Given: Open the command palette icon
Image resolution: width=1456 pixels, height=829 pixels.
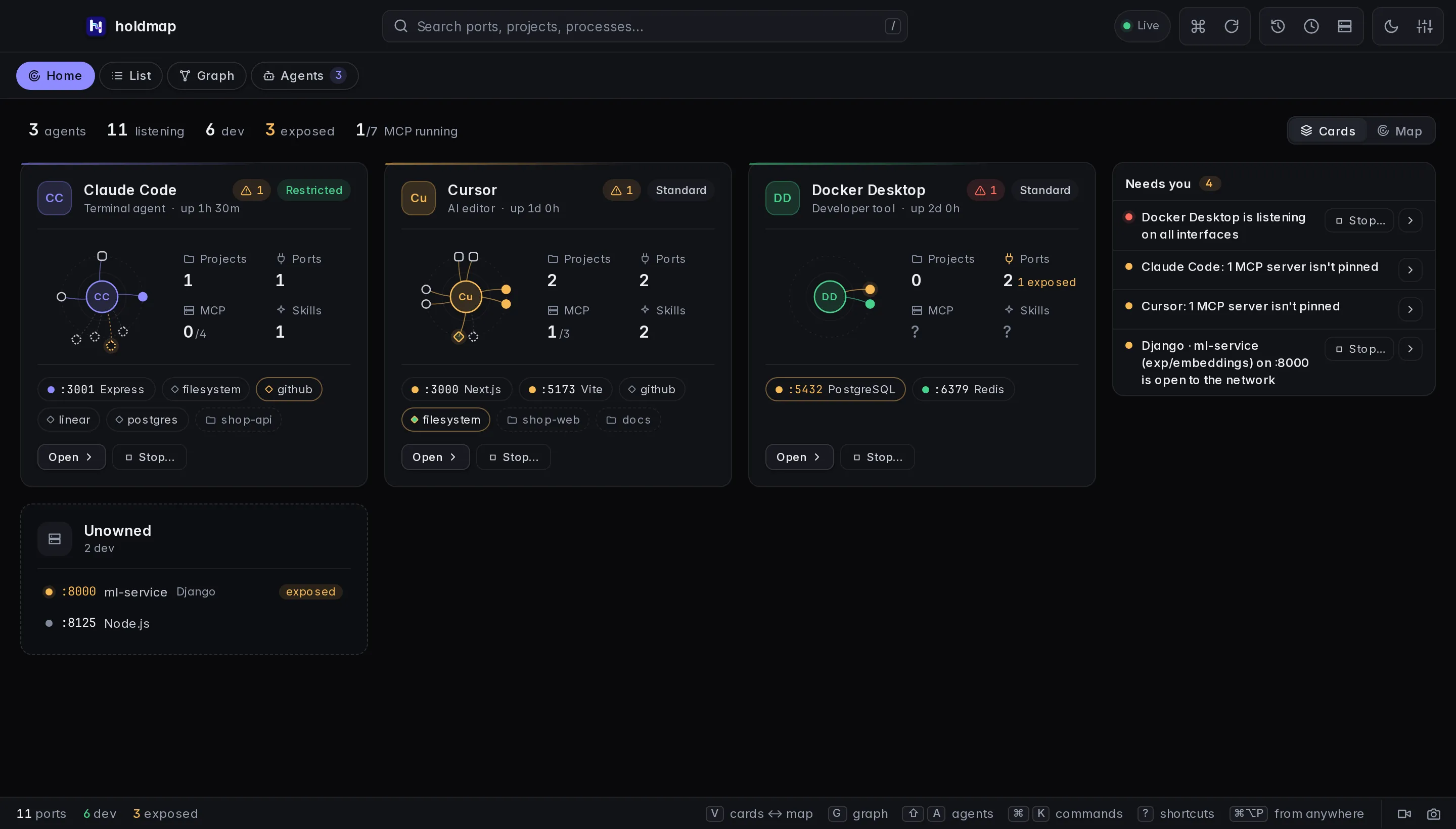Looking at the screenshot, I should coord(1198,26).
